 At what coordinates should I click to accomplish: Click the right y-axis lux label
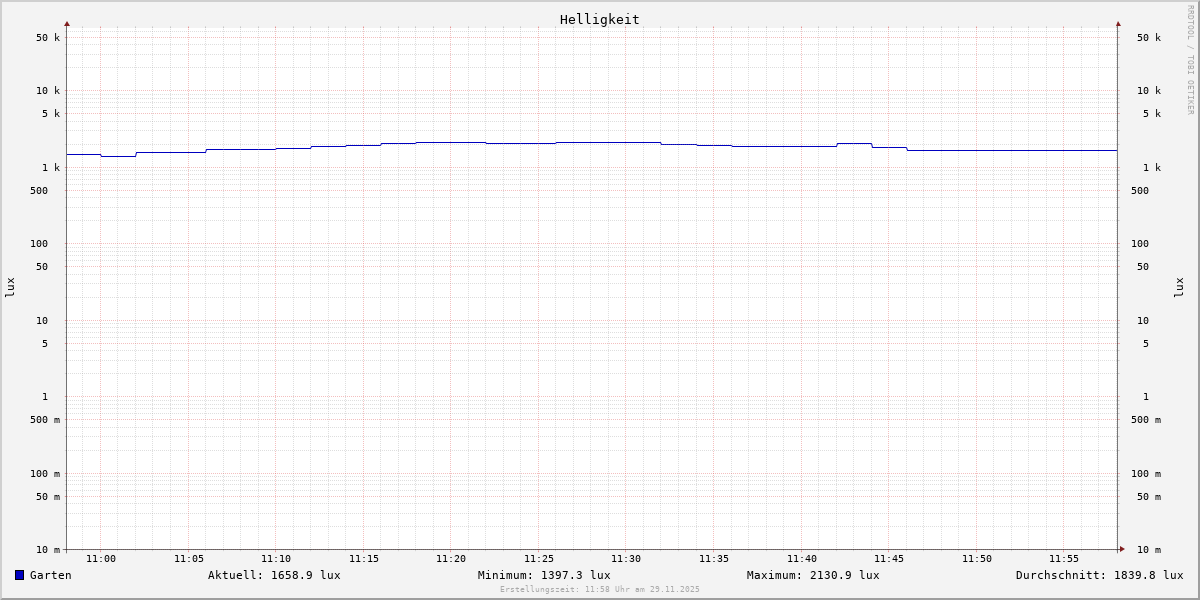click(1179, 287)
